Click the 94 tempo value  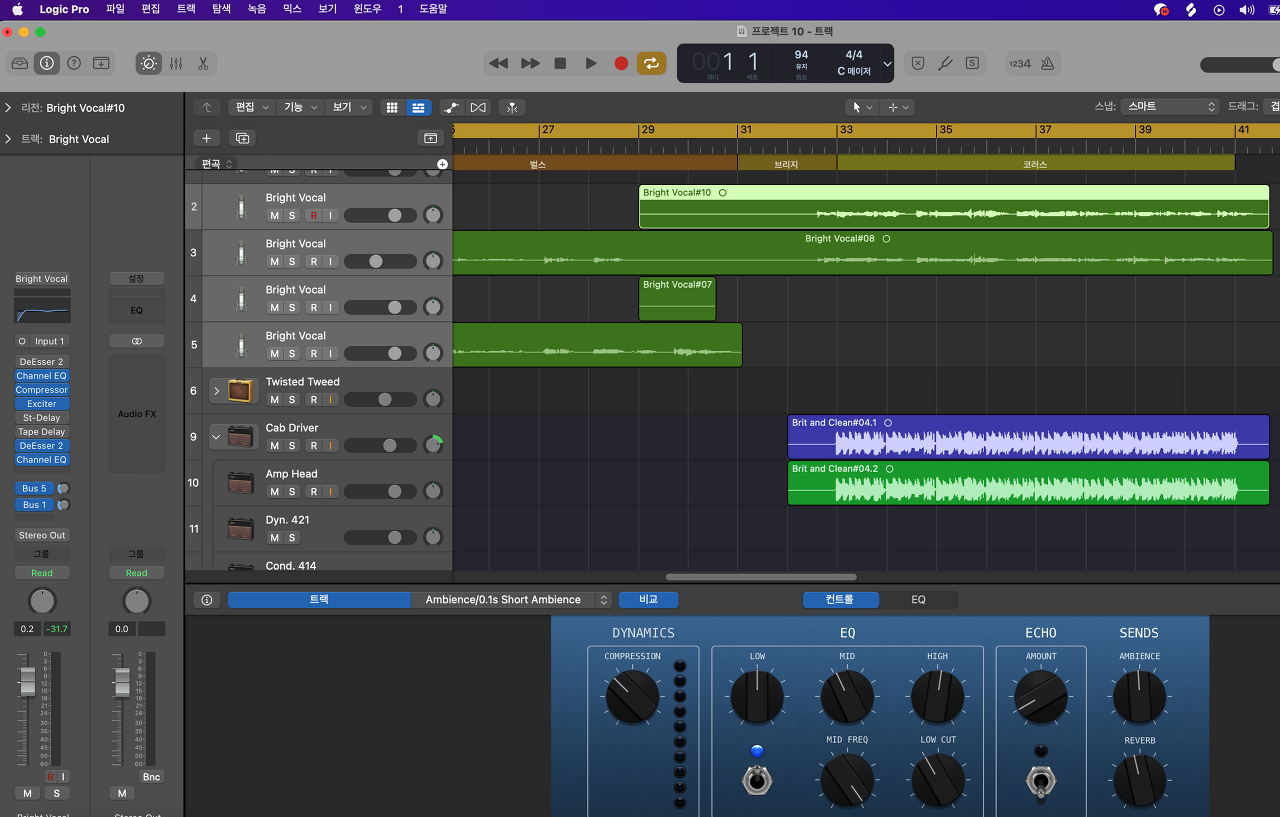(801, 55)
